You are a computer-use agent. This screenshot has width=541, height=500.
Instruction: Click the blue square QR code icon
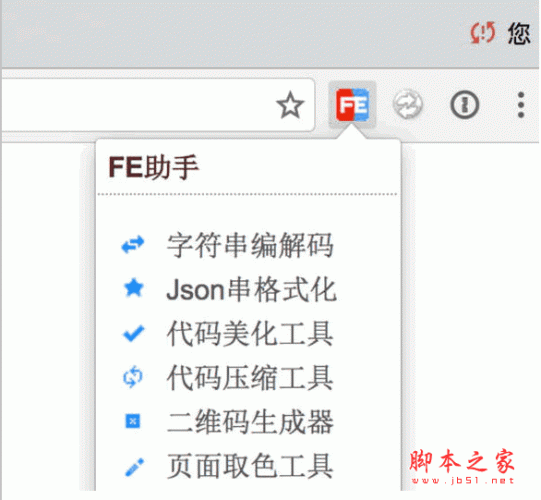tap(133, 421)
